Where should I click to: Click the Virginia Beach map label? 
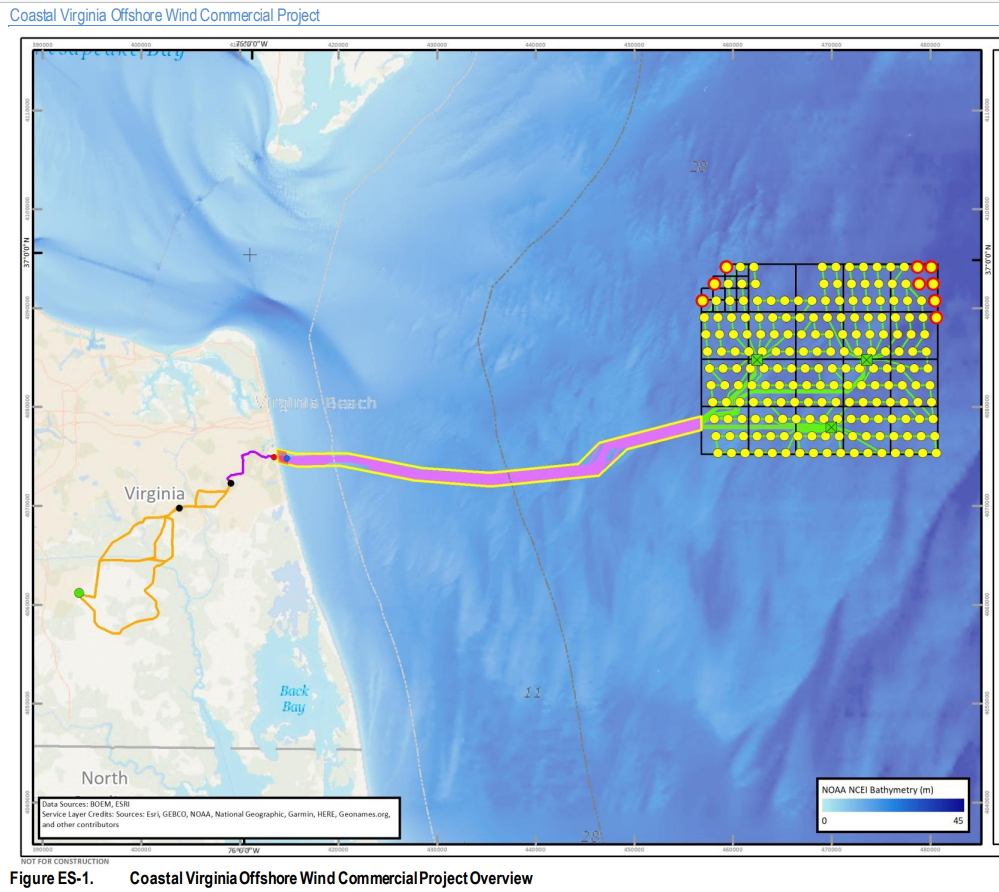coord(315,403)
